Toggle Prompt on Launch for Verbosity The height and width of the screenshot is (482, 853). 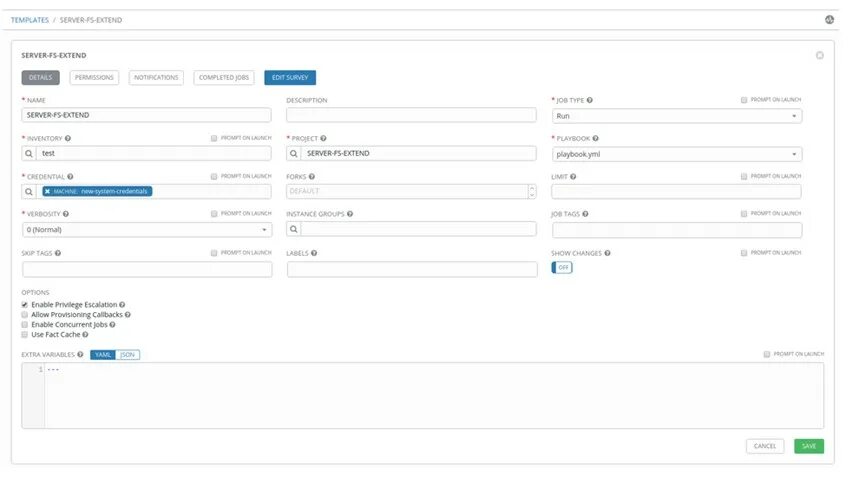click(214, 214)
